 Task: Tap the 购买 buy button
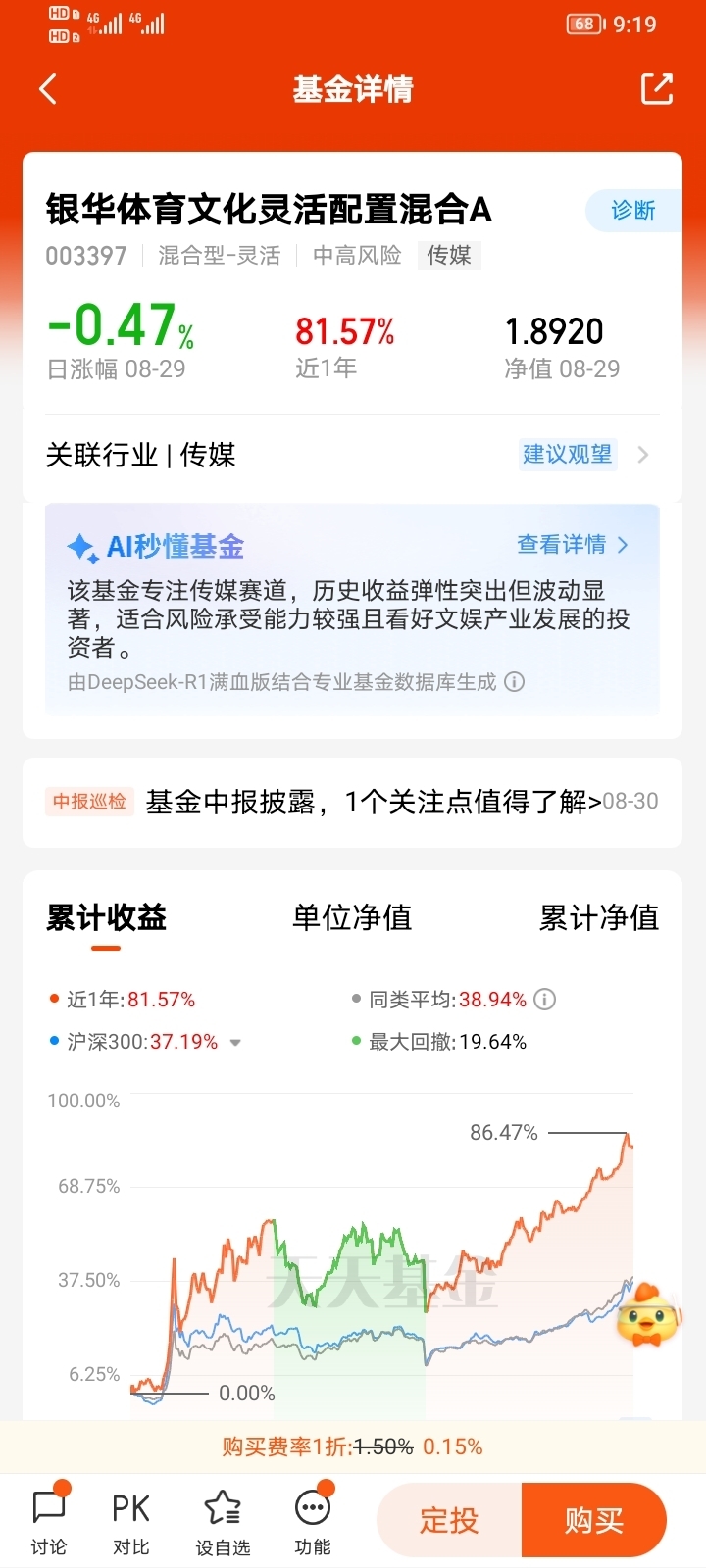click(x=594, y=1520)
